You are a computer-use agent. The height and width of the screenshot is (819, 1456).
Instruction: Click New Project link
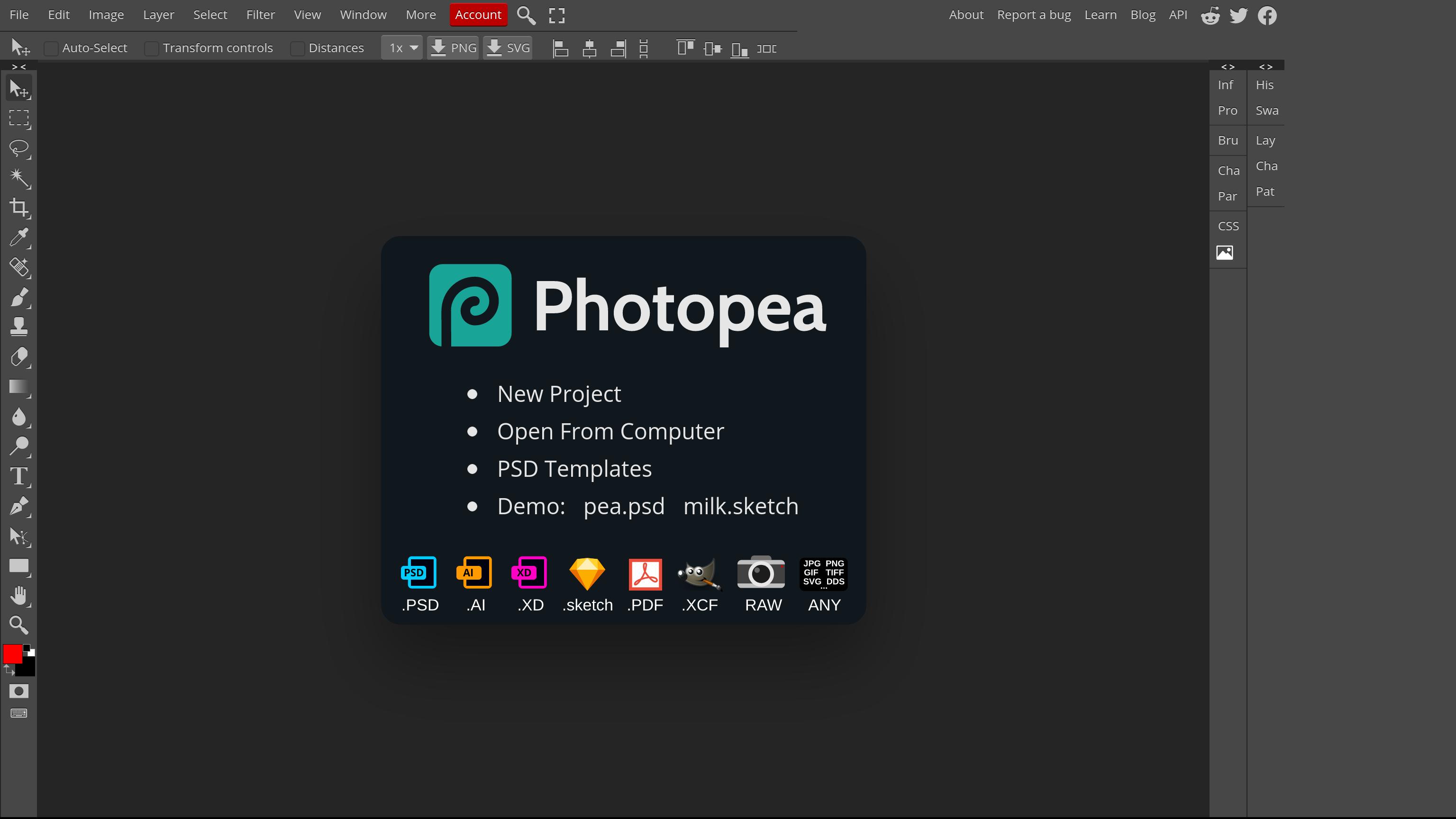(559, 394)
